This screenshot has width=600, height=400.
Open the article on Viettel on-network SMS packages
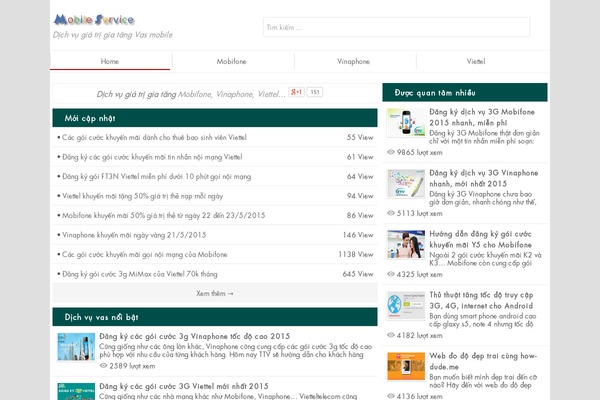click(x=152, y=157)
